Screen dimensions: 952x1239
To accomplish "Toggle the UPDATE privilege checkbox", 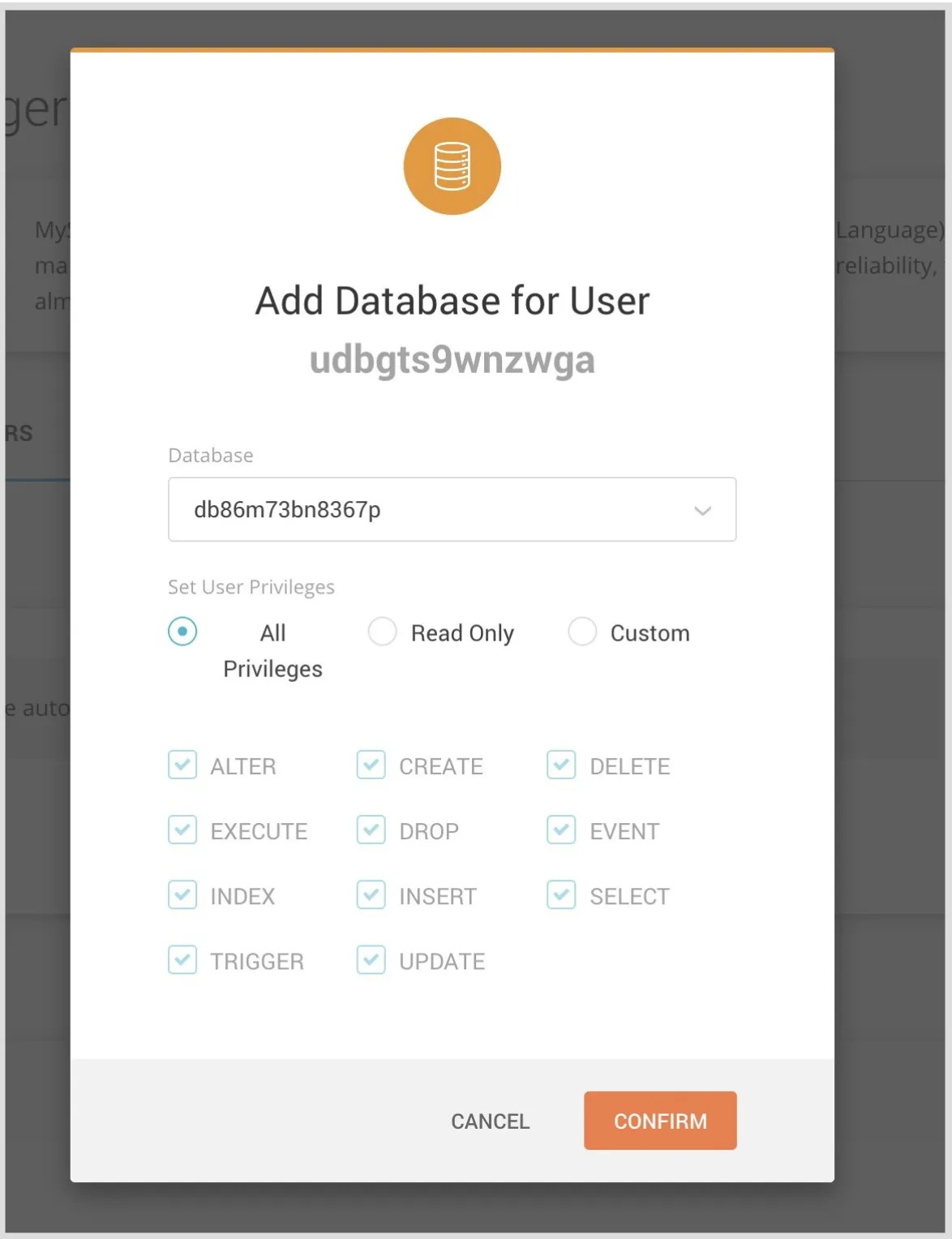I will [371, 960].
